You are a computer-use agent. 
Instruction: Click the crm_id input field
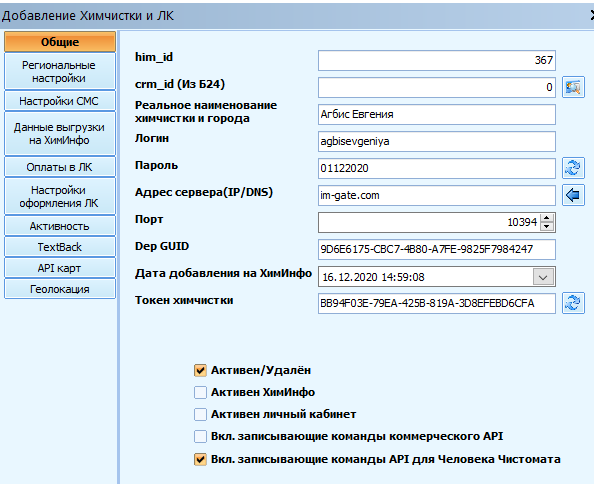click(437, 87)
